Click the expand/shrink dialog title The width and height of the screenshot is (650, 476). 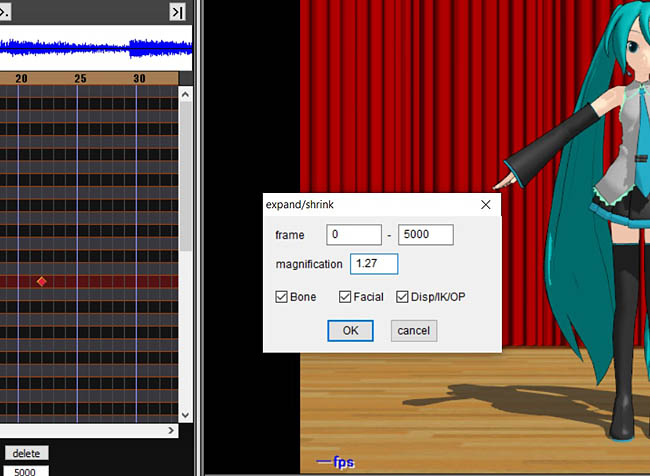point(300,204)
